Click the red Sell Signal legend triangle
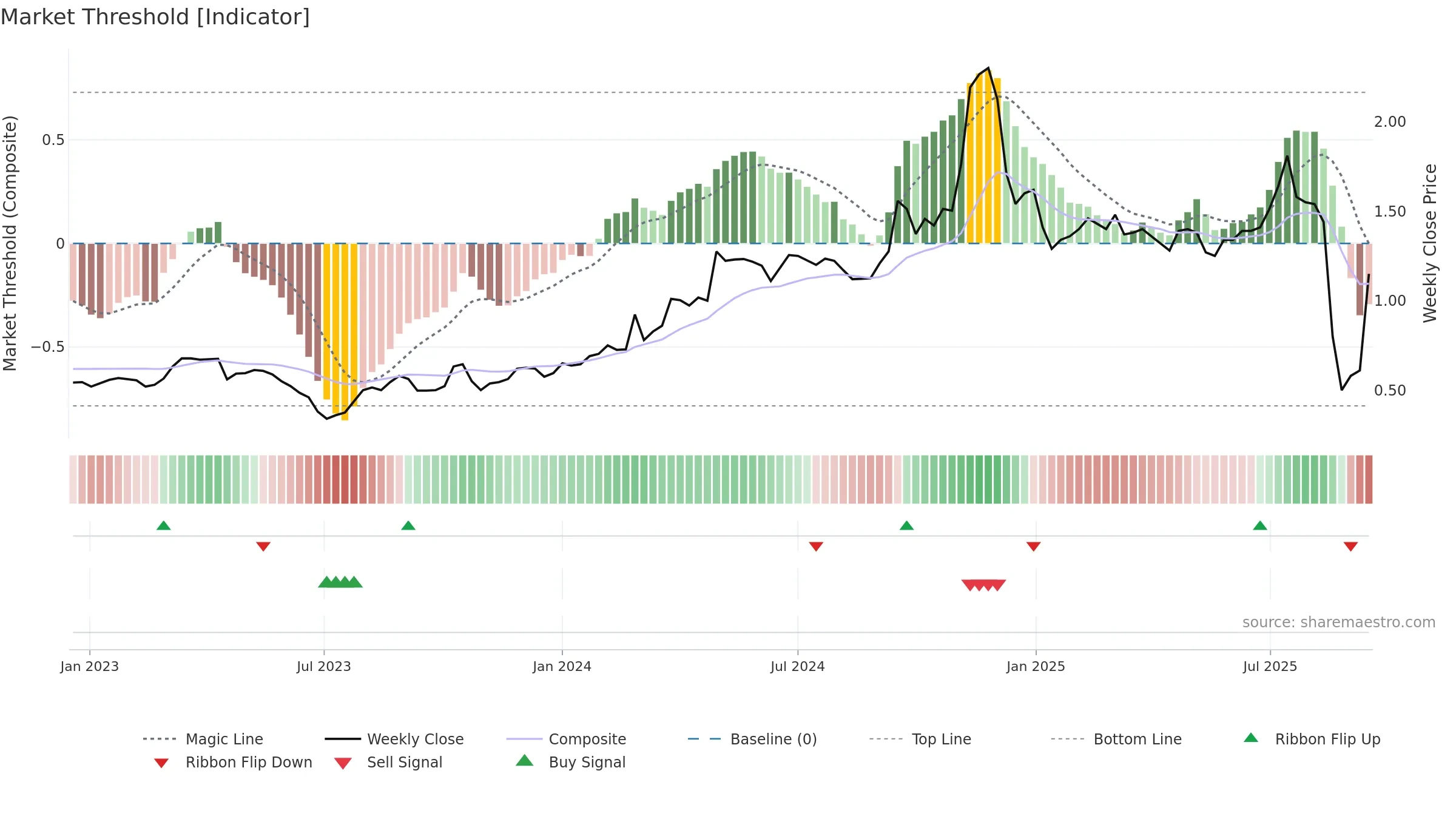This screenshot has height=819, width=1456. pyautogui.click(x=343, y=763)
